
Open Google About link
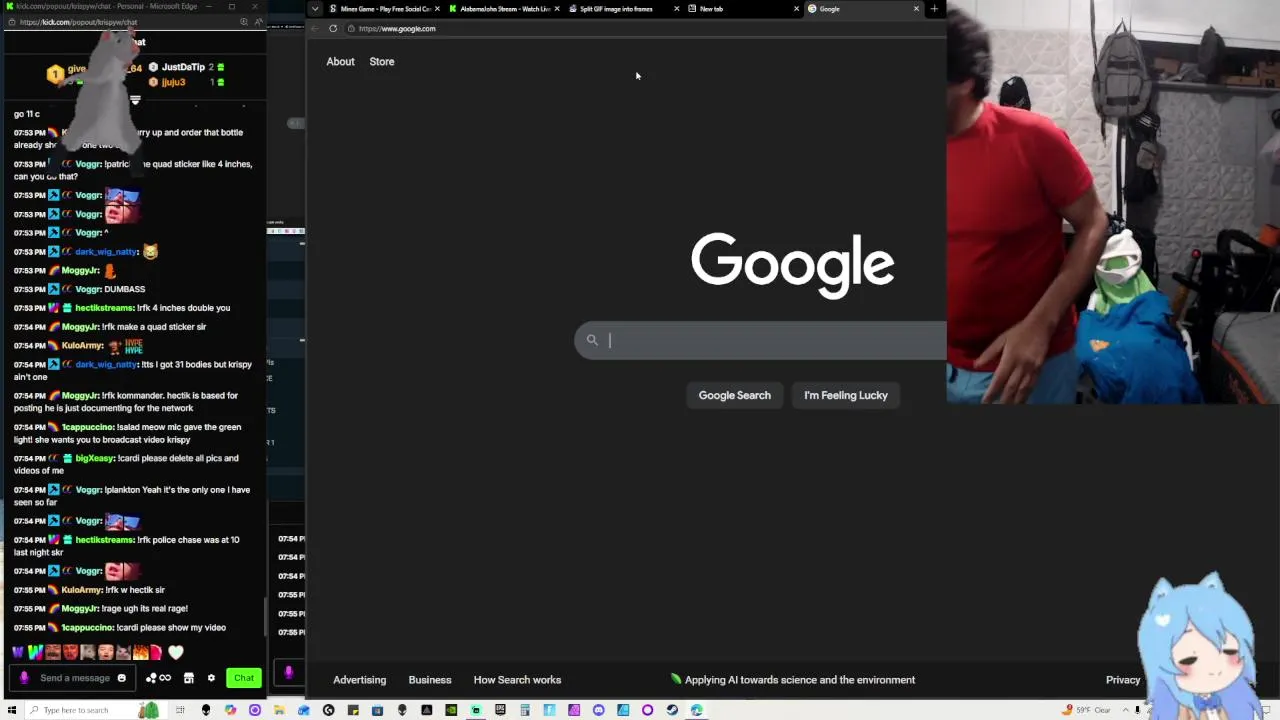(x=340, y=61)
